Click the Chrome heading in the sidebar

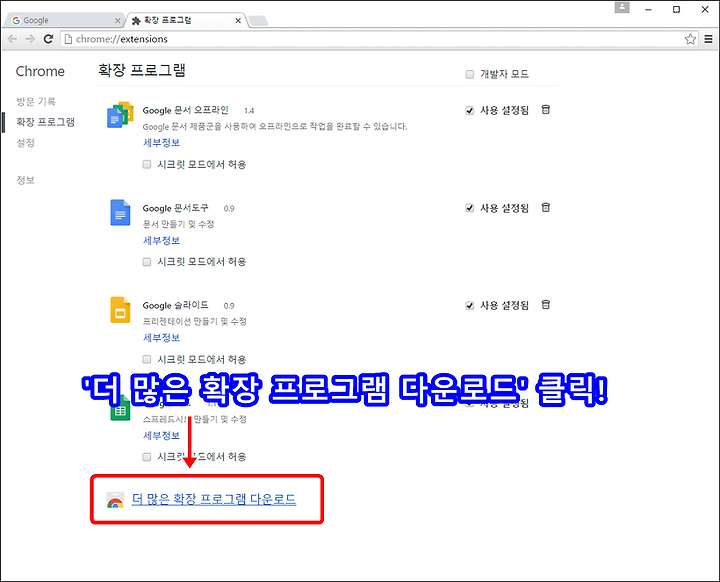pyautogui.click(x=40, y=71)
